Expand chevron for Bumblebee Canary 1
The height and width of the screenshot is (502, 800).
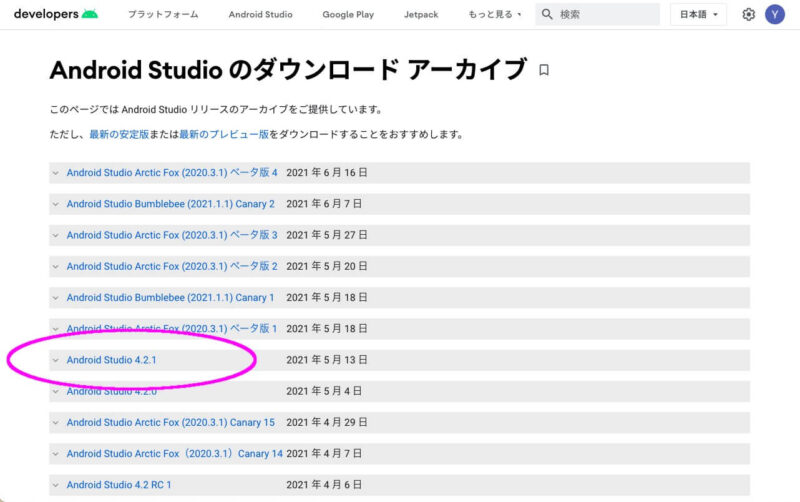pos(56,298)
